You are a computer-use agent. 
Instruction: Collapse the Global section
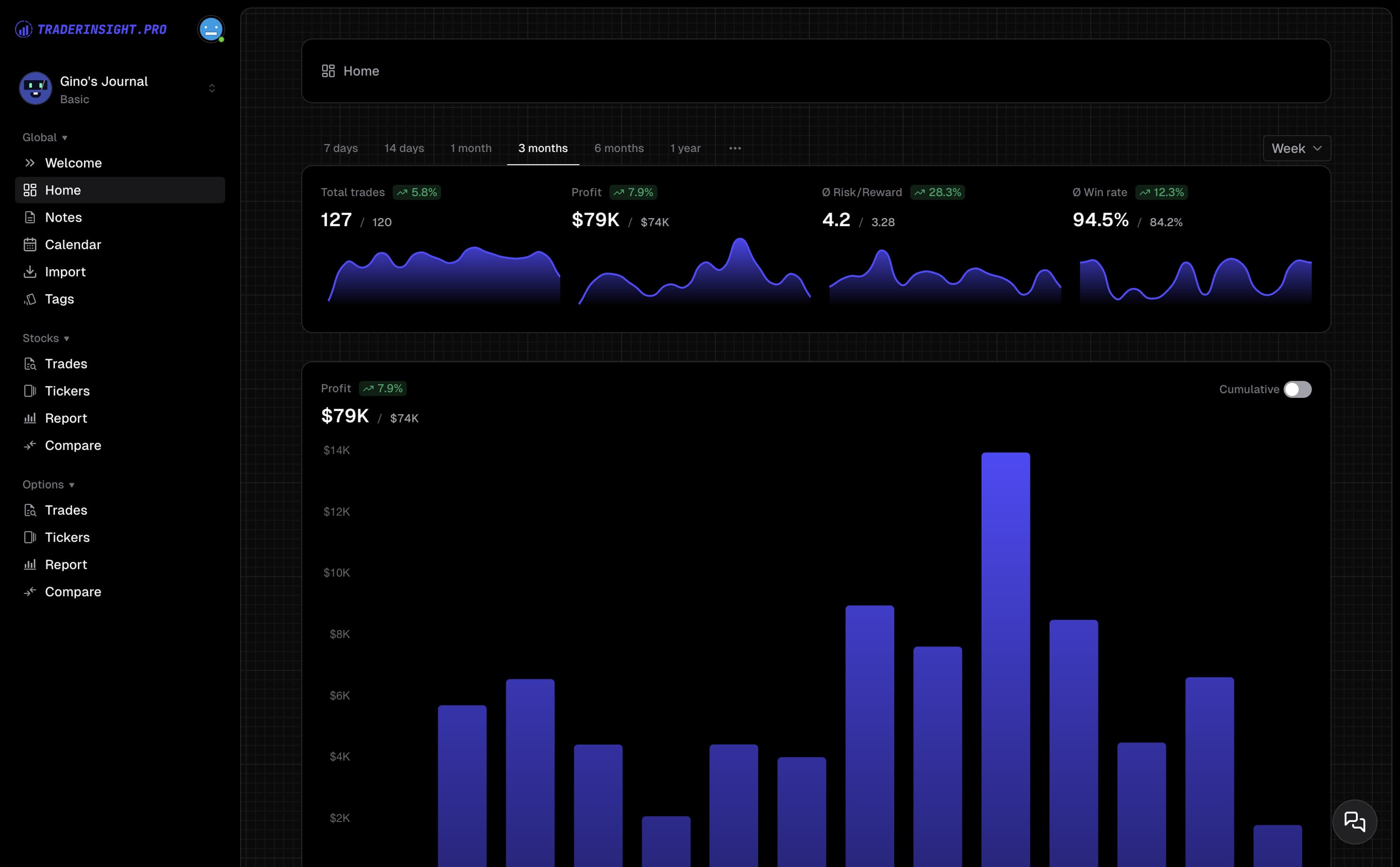46,137
